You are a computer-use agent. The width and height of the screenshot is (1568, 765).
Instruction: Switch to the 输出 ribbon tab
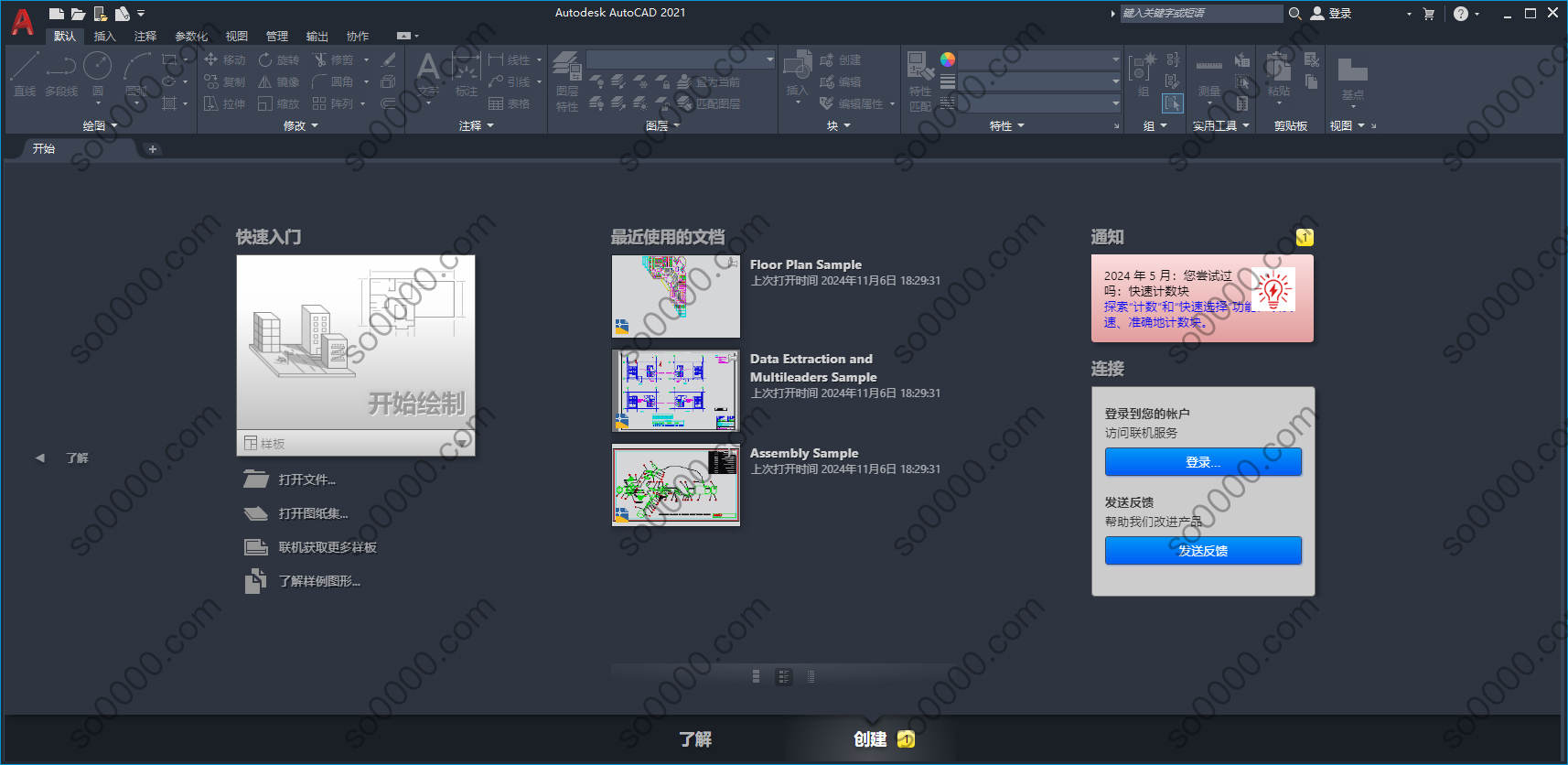click(317, 37)
